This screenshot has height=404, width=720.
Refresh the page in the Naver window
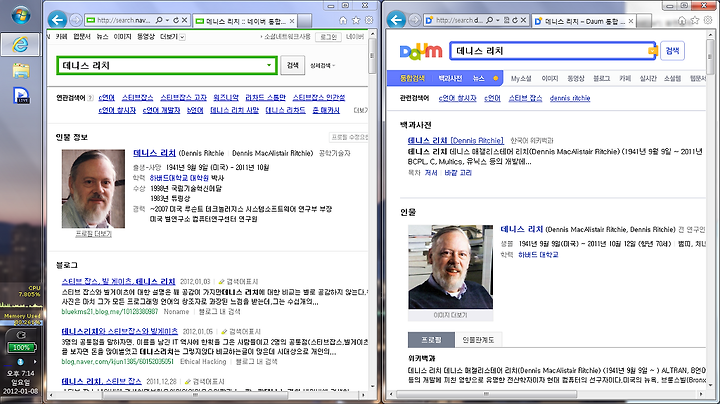(176, 20)
